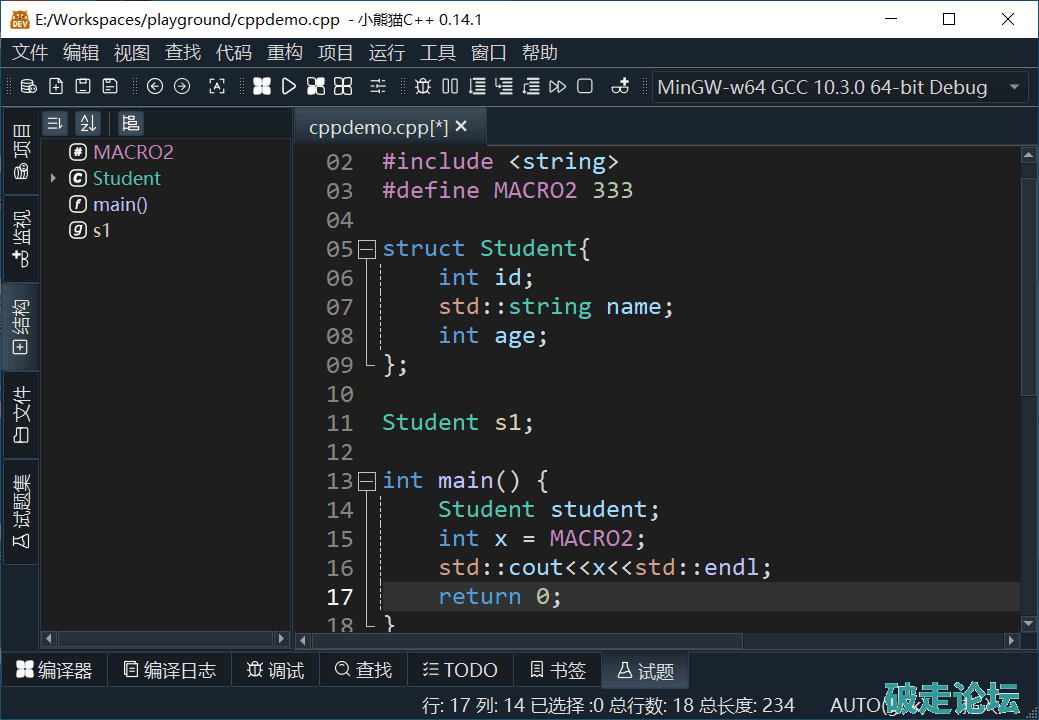
Task: Close the cppdemo.cpp editor tab
Action: coord(461,127)
